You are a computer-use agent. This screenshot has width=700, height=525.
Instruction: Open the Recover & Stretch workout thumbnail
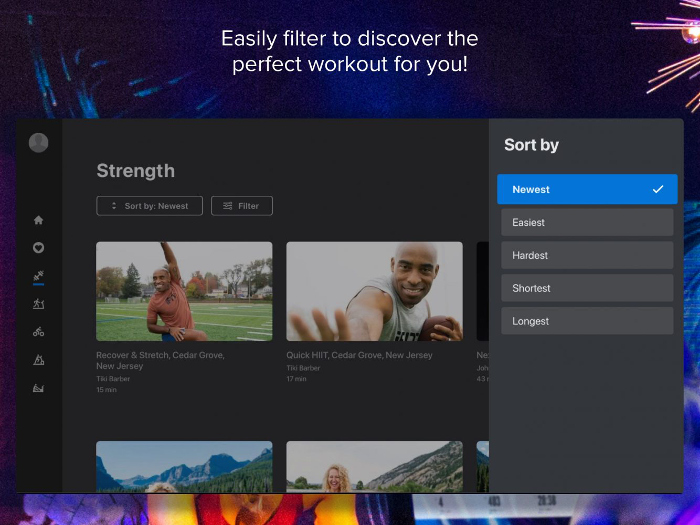coord(184,292)
